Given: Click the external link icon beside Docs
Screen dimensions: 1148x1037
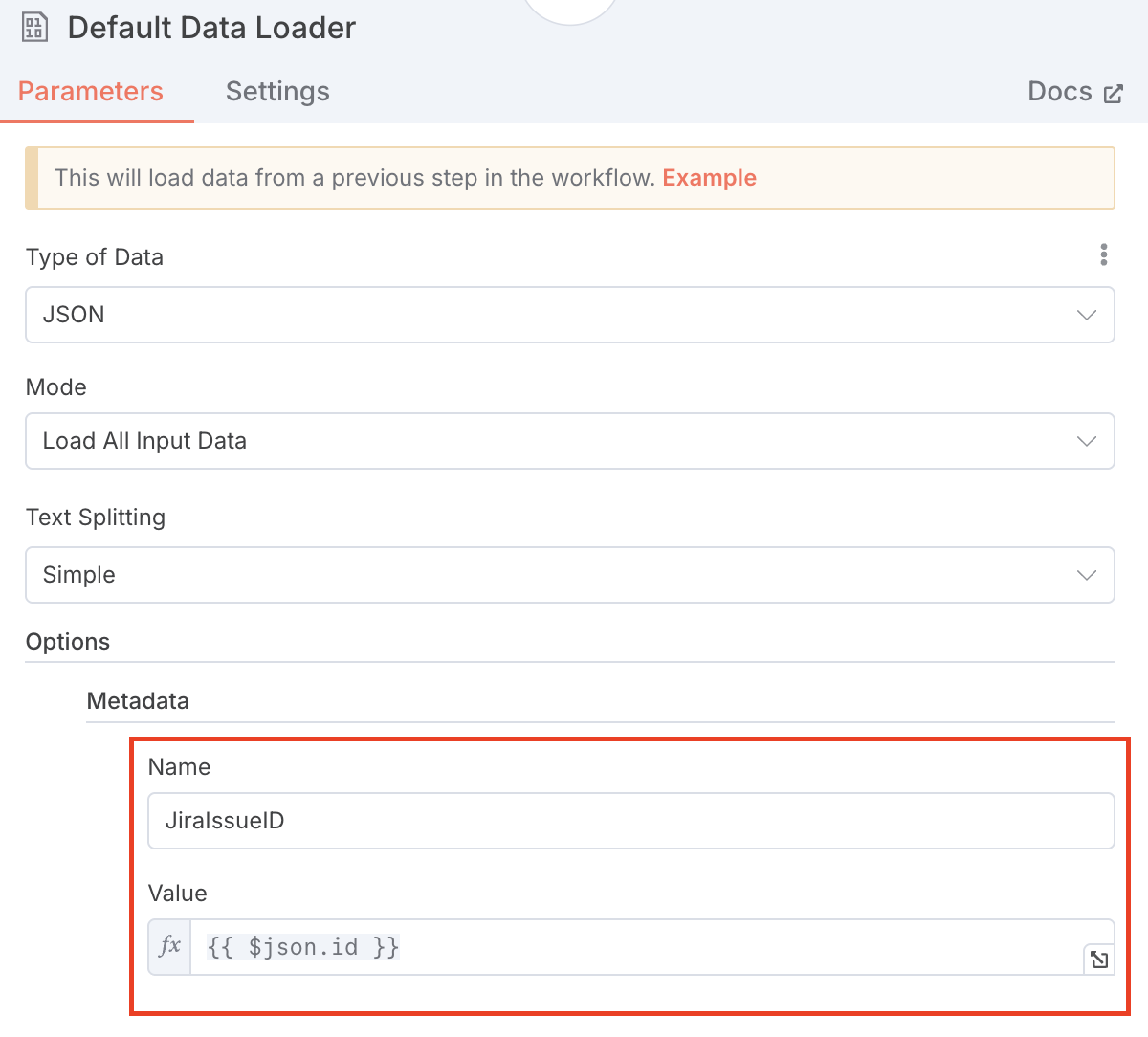Looking at the screenshot, I should [x=1113, y=92].
